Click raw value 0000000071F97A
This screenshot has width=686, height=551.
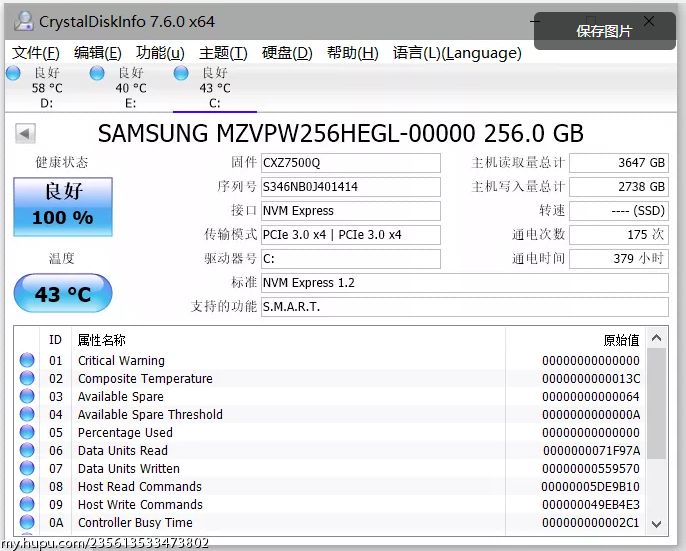coord(592,450)
